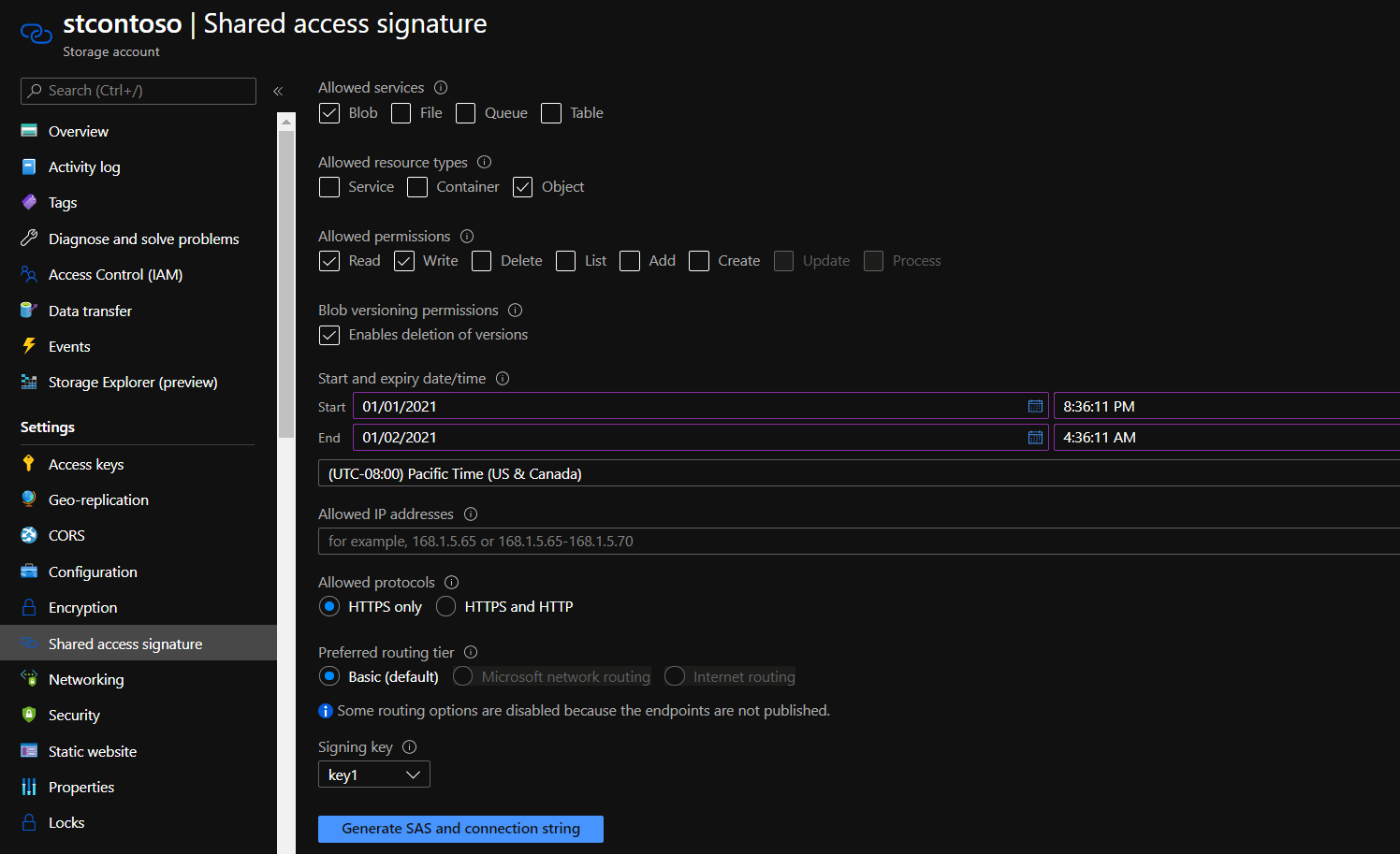Check the Service resource type checkbox
The image size is (1400, 854).
coord(329,187)
